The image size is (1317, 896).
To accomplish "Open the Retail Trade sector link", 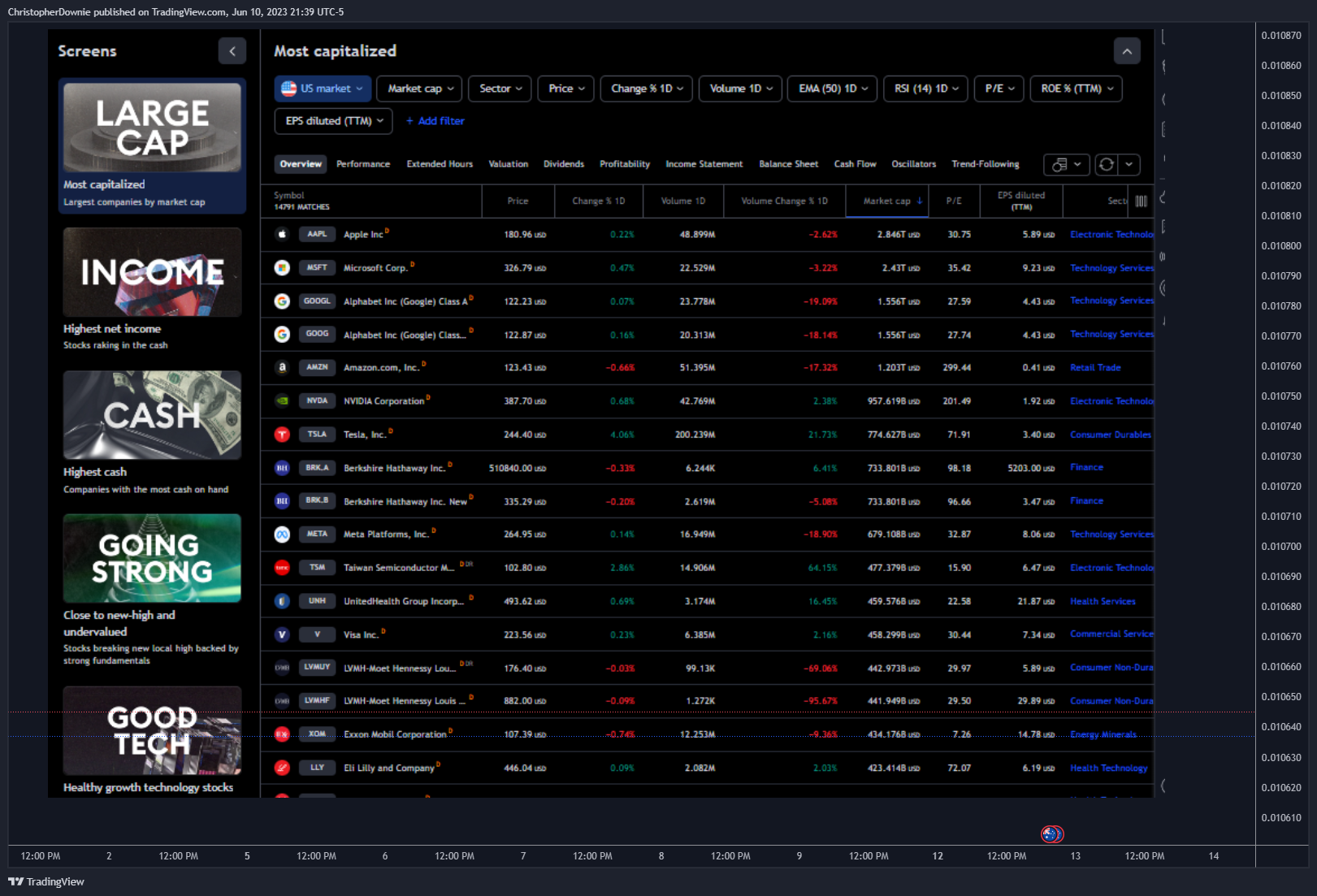I will 1095,368.
